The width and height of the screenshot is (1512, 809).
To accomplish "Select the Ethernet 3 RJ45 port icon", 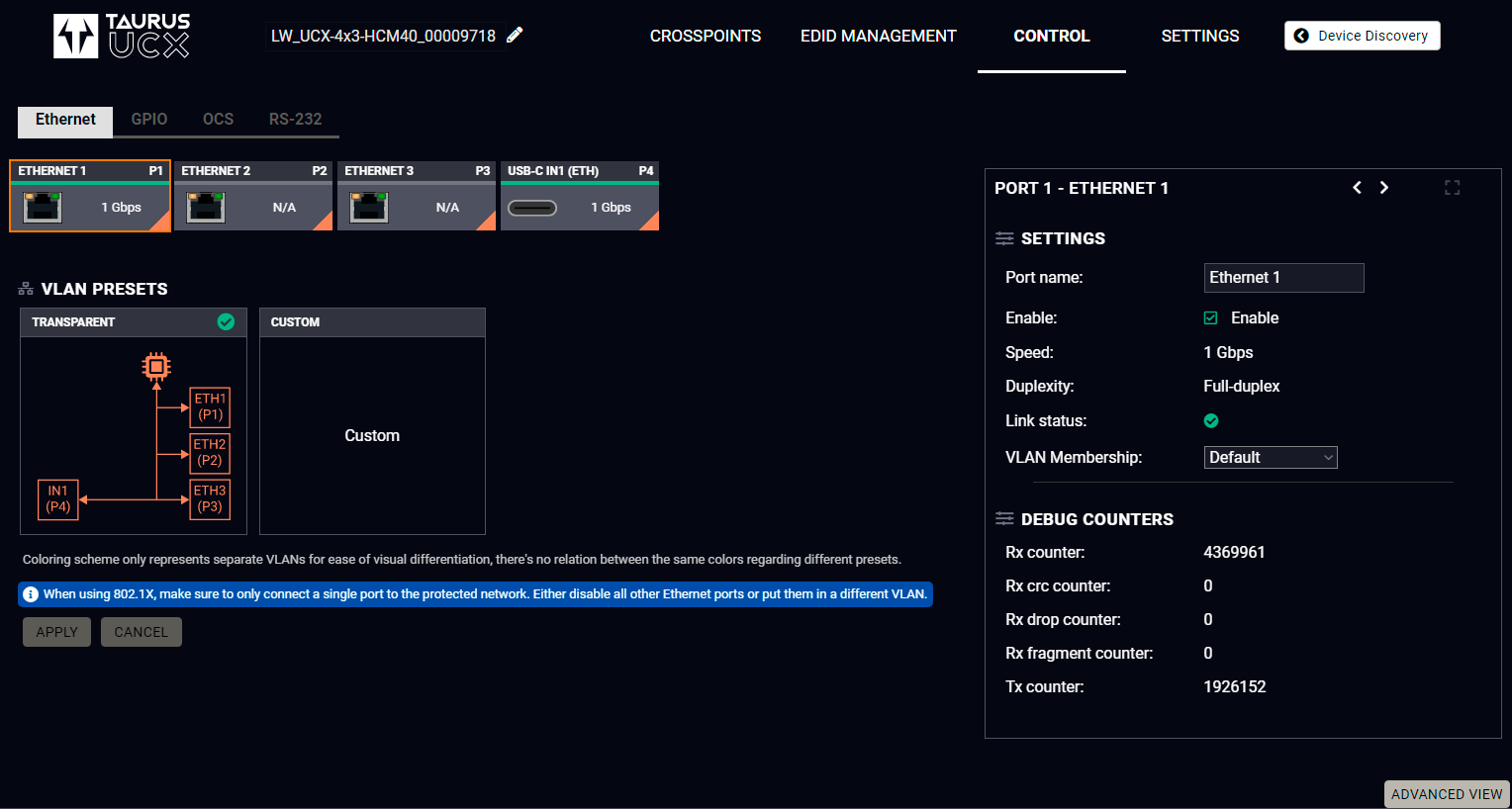I will 369,208.
